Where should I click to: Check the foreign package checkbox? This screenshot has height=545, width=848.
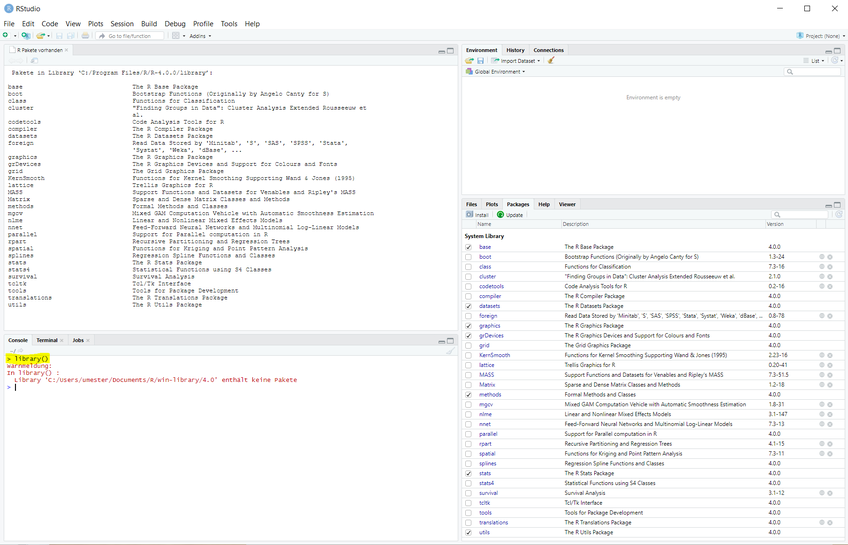click(x=468, y=316)
